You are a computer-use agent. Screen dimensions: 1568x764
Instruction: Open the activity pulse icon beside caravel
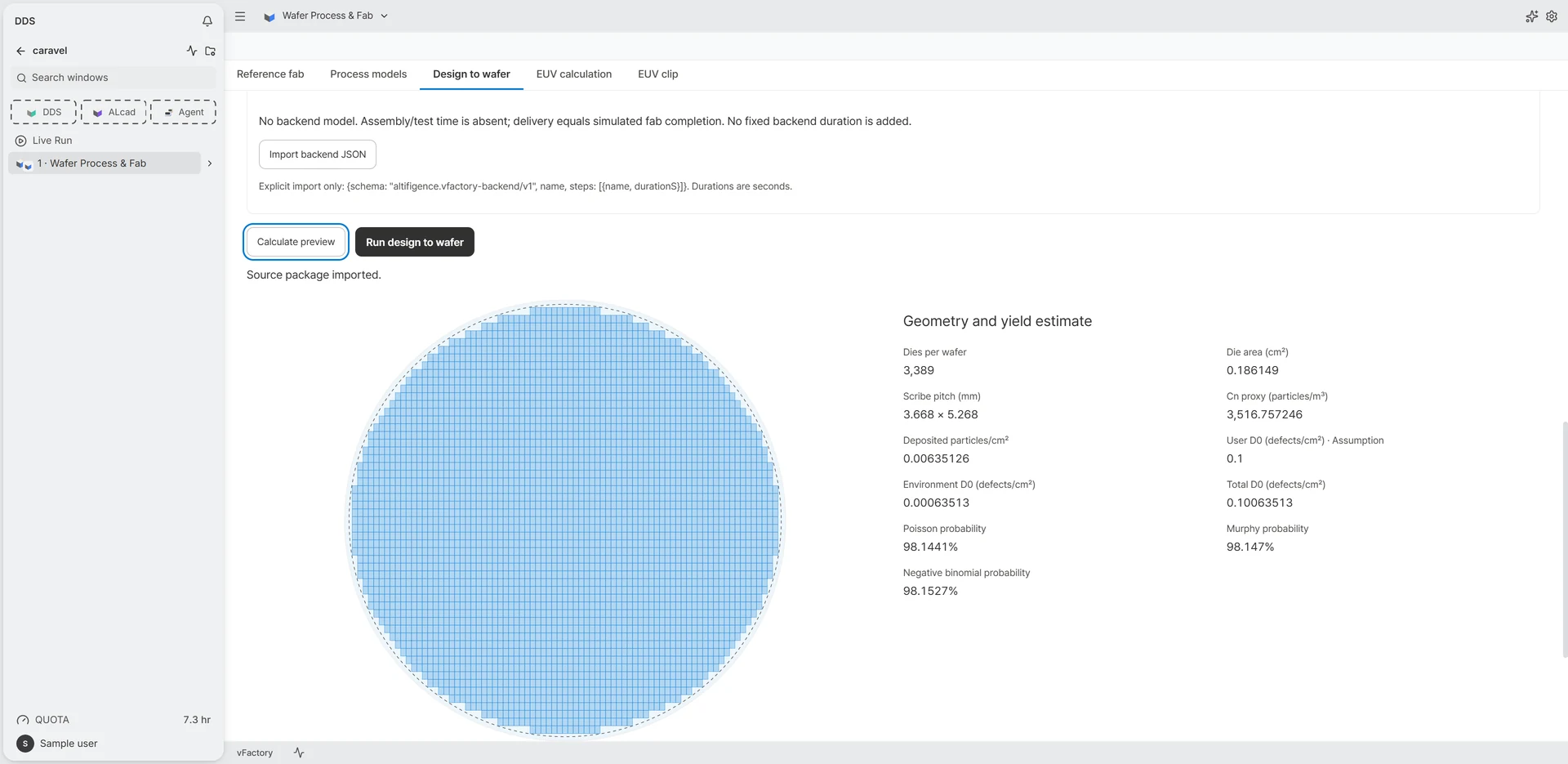[192, 51]
